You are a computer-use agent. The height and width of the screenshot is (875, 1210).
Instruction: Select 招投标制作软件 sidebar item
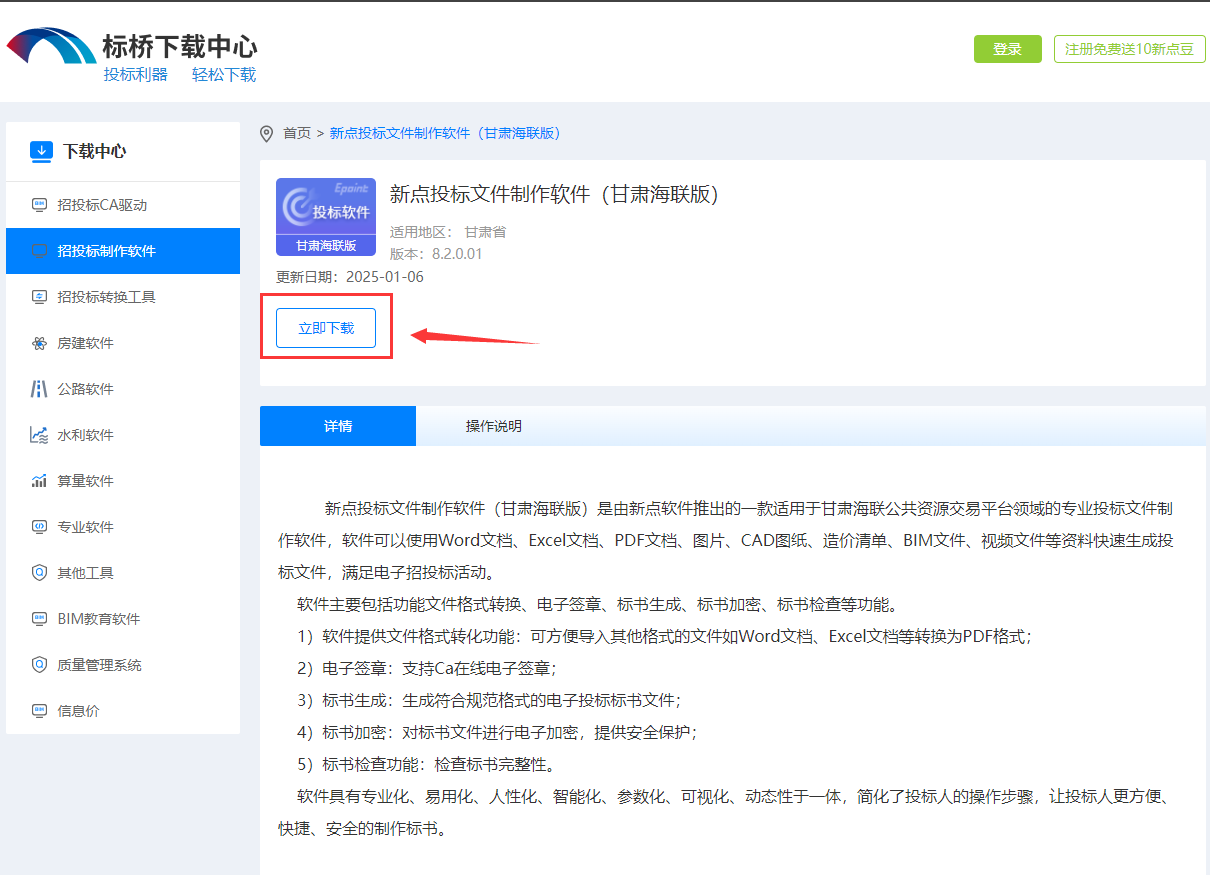click(x=123, y=251)
